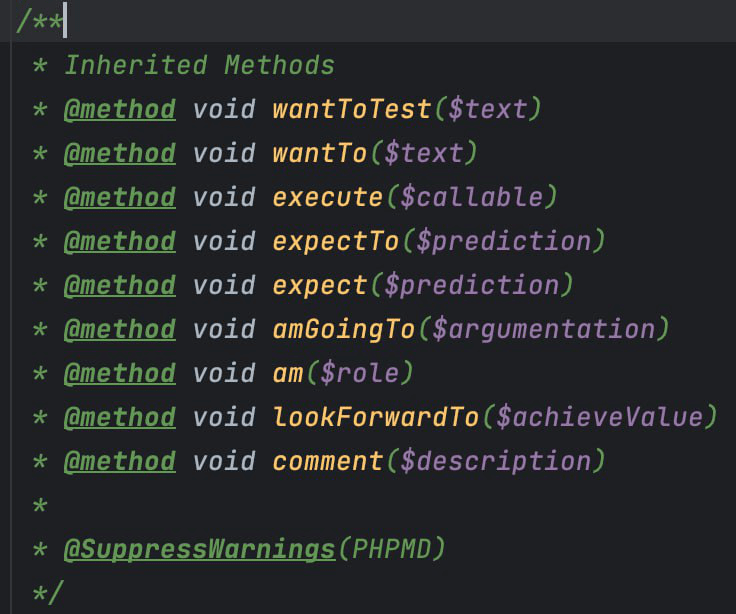Click the comment method name

tap(327, 461)
